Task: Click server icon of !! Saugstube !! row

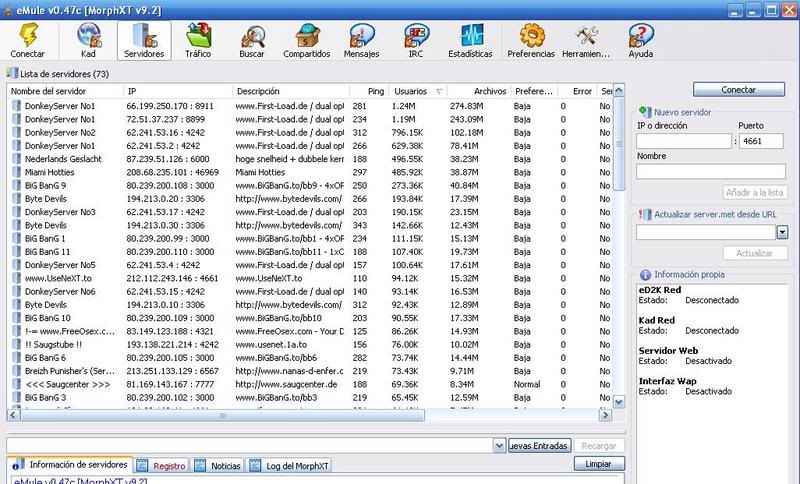Action: (x=16, y=345)
